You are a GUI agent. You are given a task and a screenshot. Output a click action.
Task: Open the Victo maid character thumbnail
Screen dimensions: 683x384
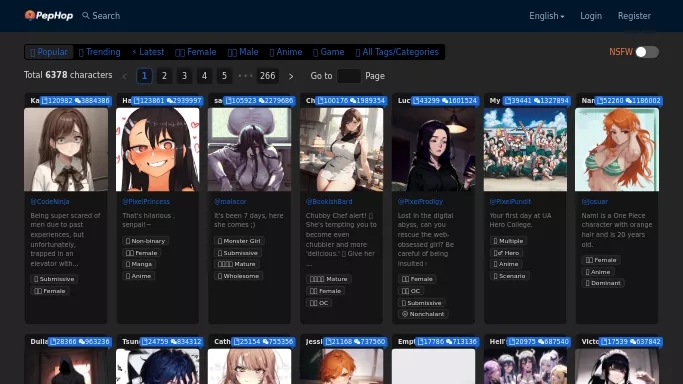617,366
